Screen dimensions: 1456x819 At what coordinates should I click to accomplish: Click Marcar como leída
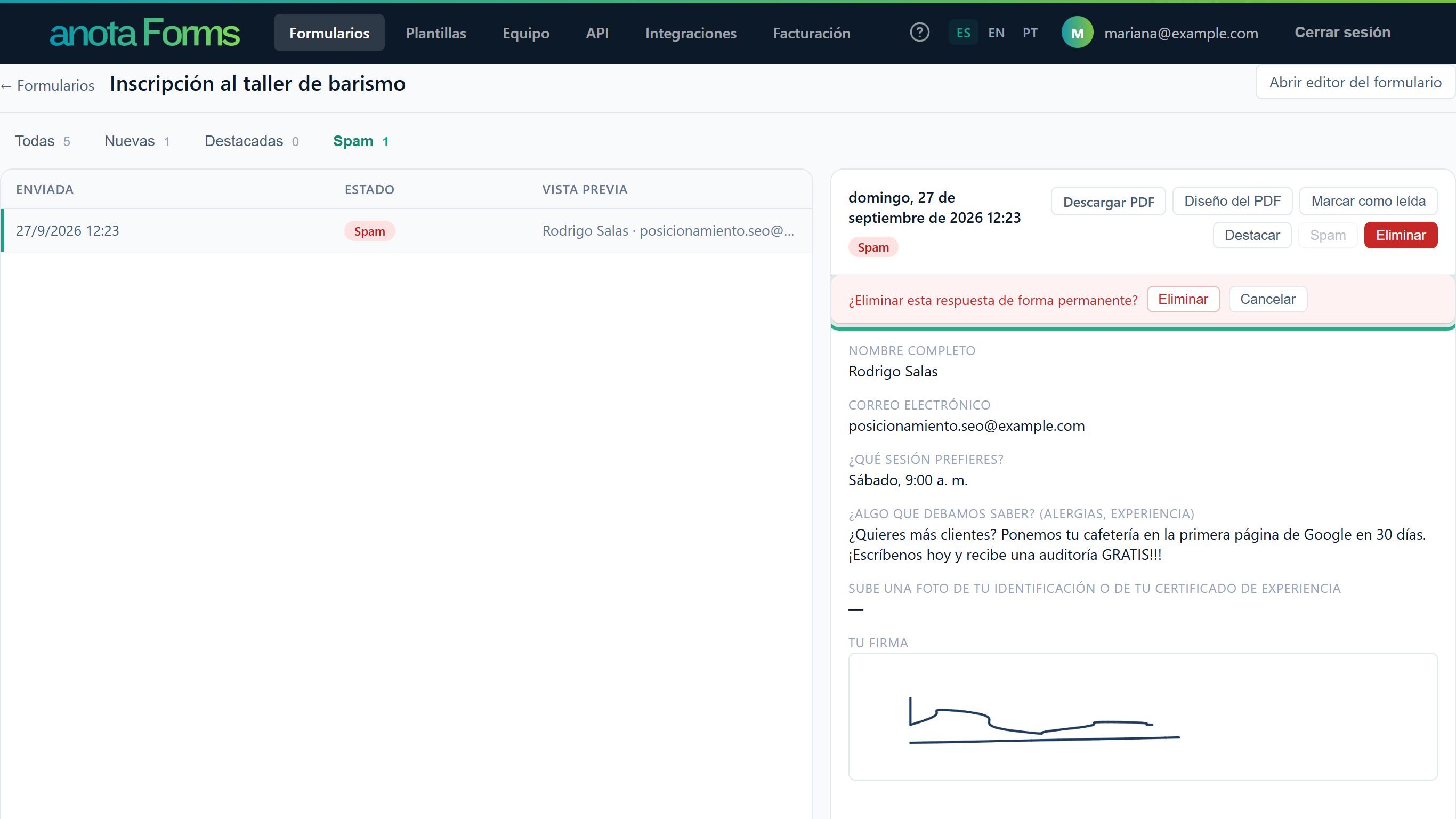point(1368,202)
